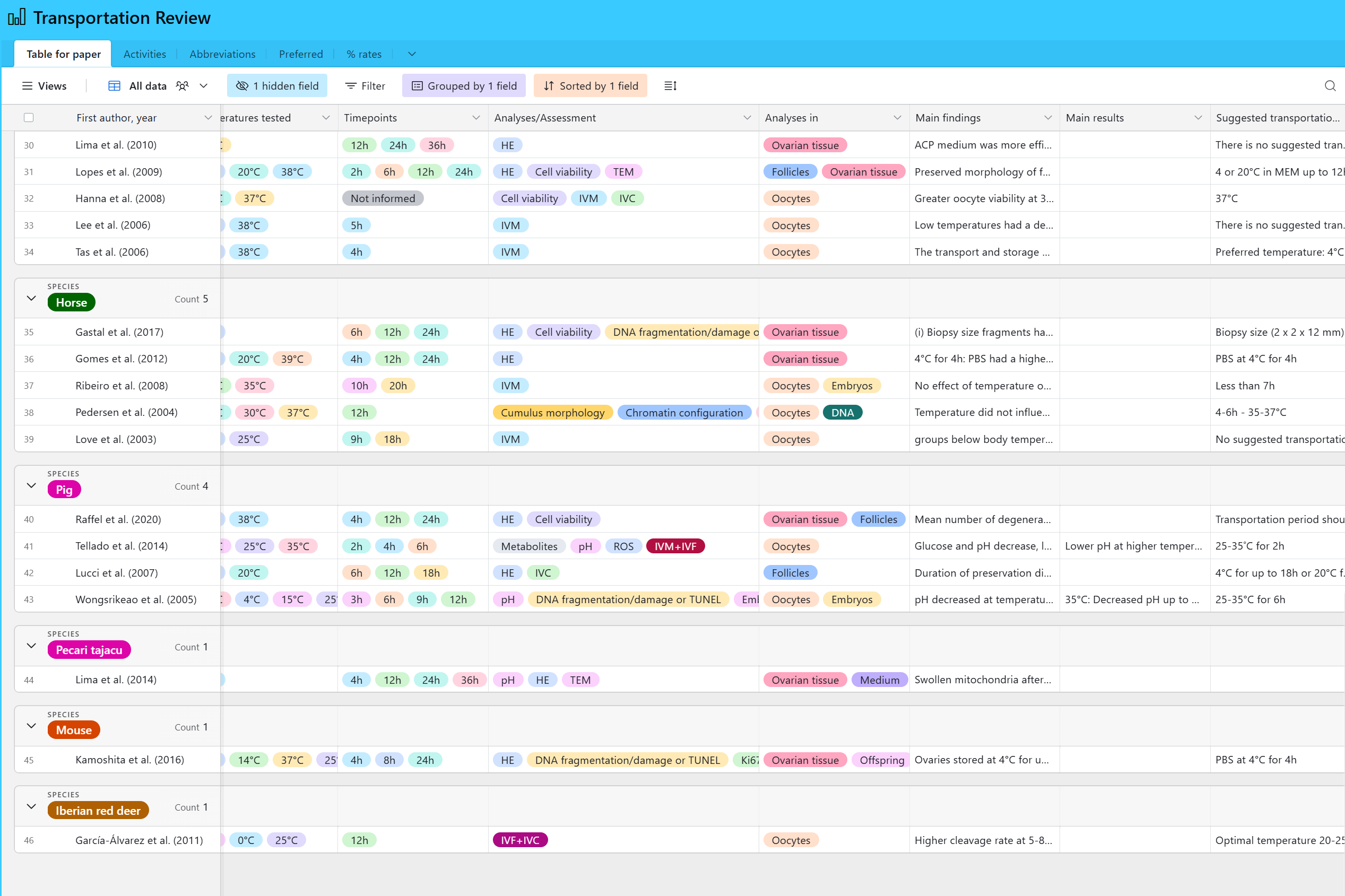
Task: Click Grouped by 1 field button
Action: click(x=464, y=86)
